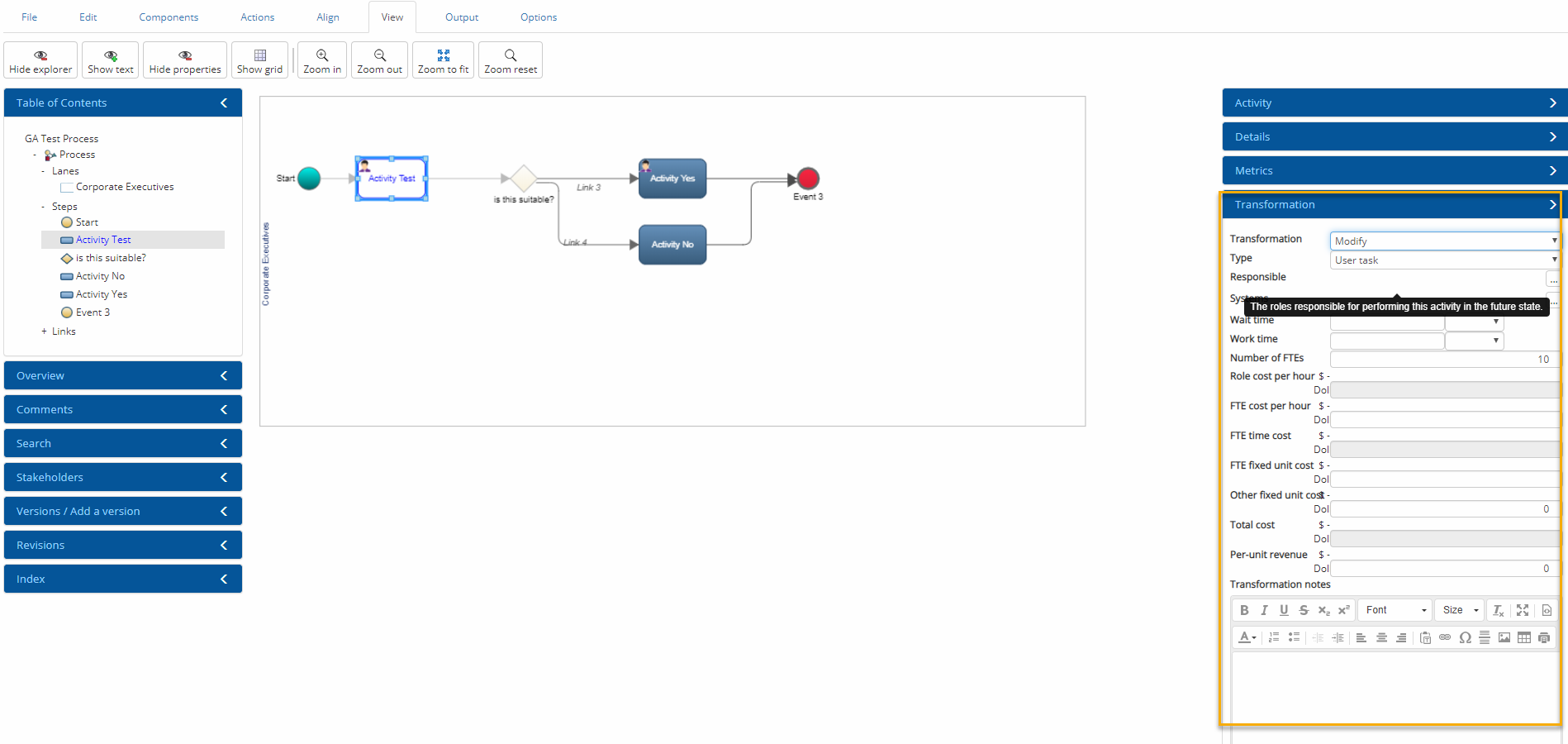Apply bold in Transformation notes editor
1568x744 pixels.
[x=1244, y=610]
